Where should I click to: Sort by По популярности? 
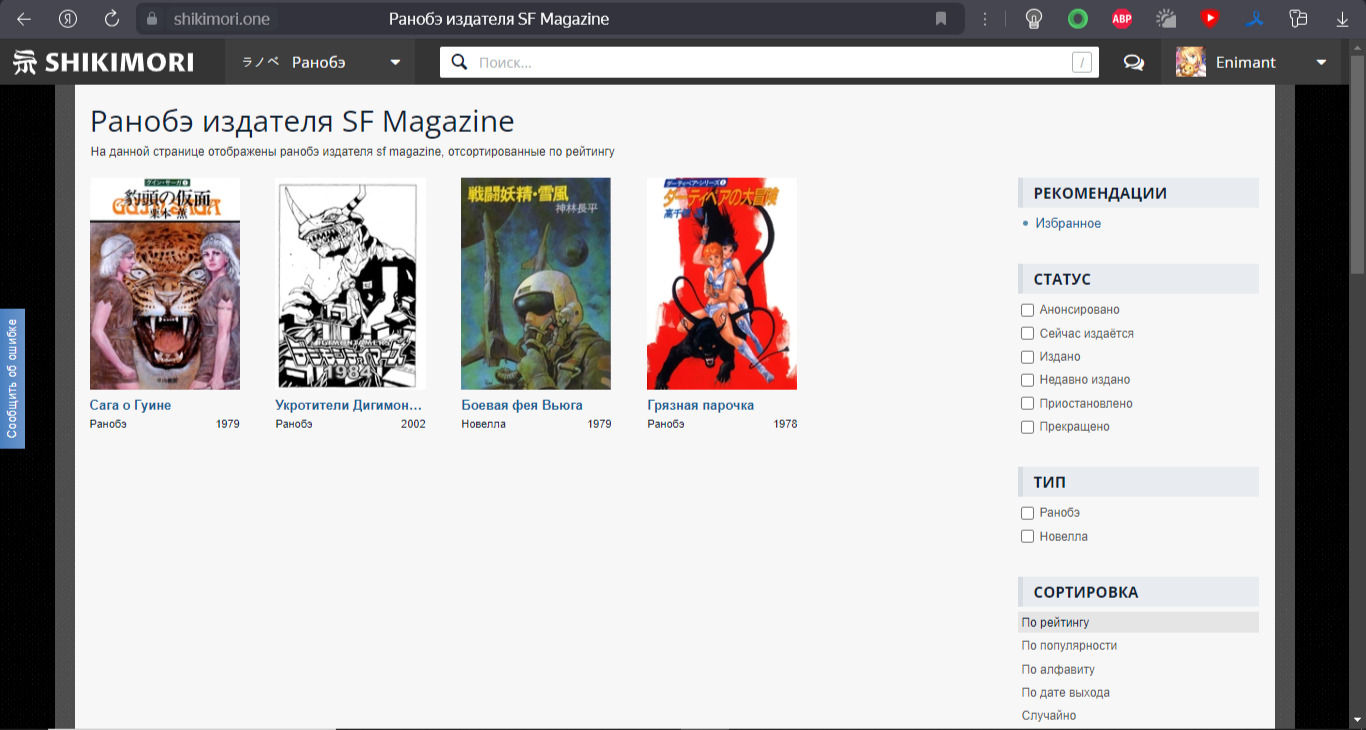(x=1069, y=646)
